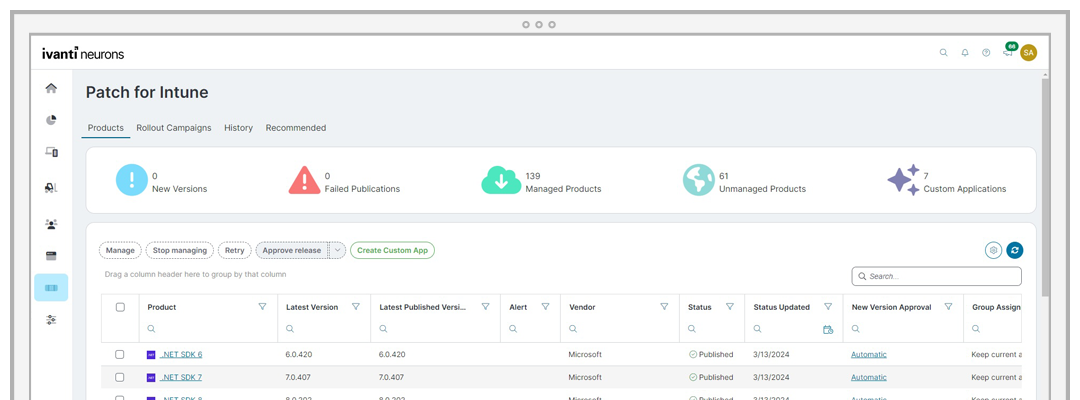
Task: Switch to the Recommended tab
Action: tap(295, 128)
